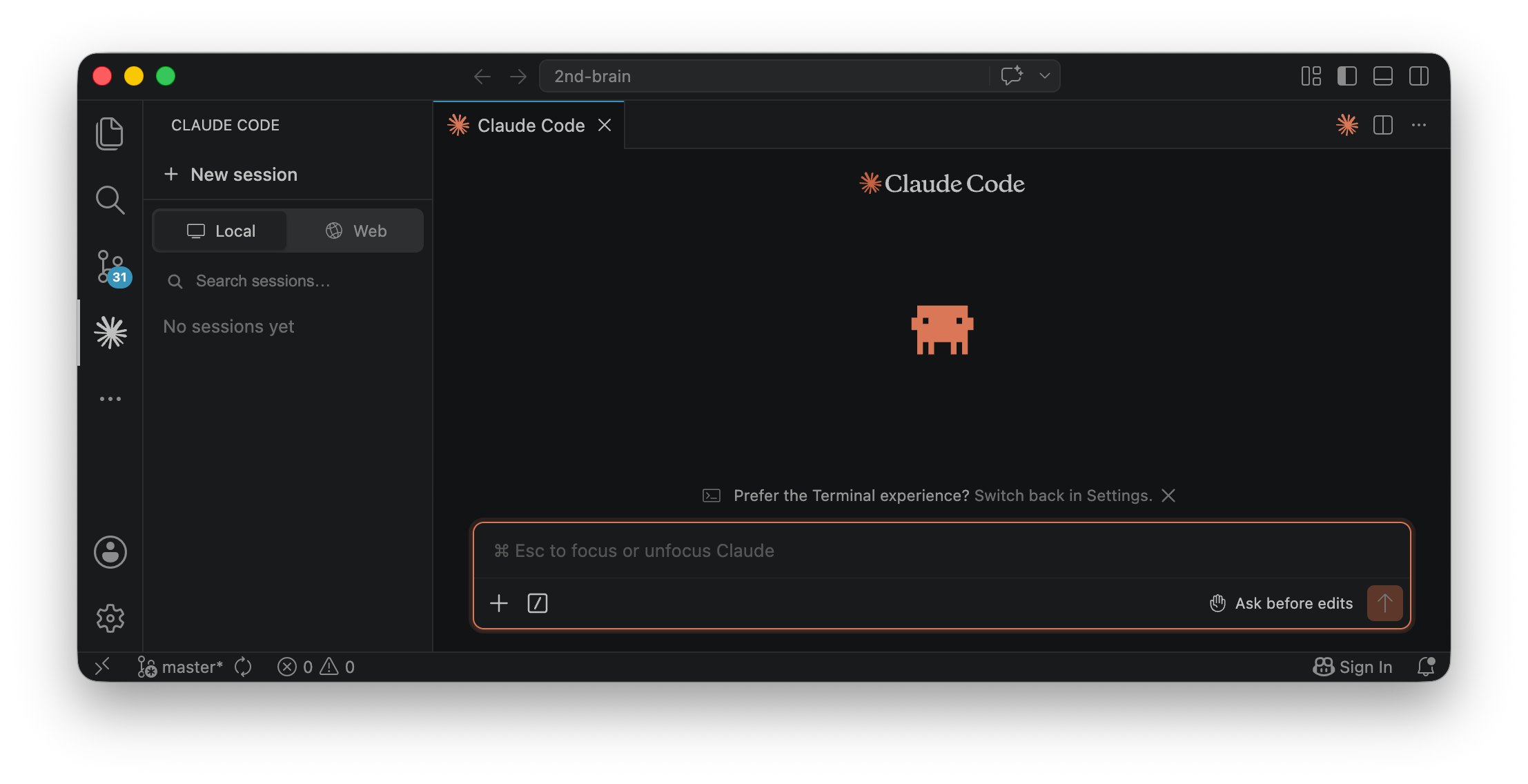This screenshot has height=784, width=1528.
Task: Select the Claude Code activity bar icon
Action: [x=110, y=333]
